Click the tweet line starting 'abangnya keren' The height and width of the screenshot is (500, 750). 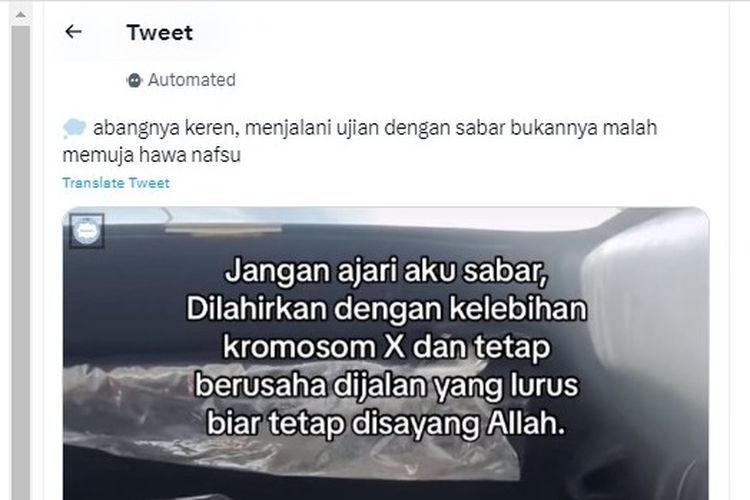pos(375,128)
